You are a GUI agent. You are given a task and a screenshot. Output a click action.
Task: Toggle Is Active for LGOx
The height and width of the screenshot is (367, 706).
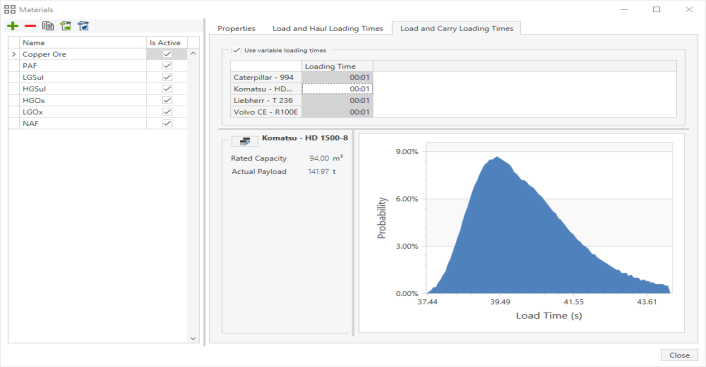[167, 112]
